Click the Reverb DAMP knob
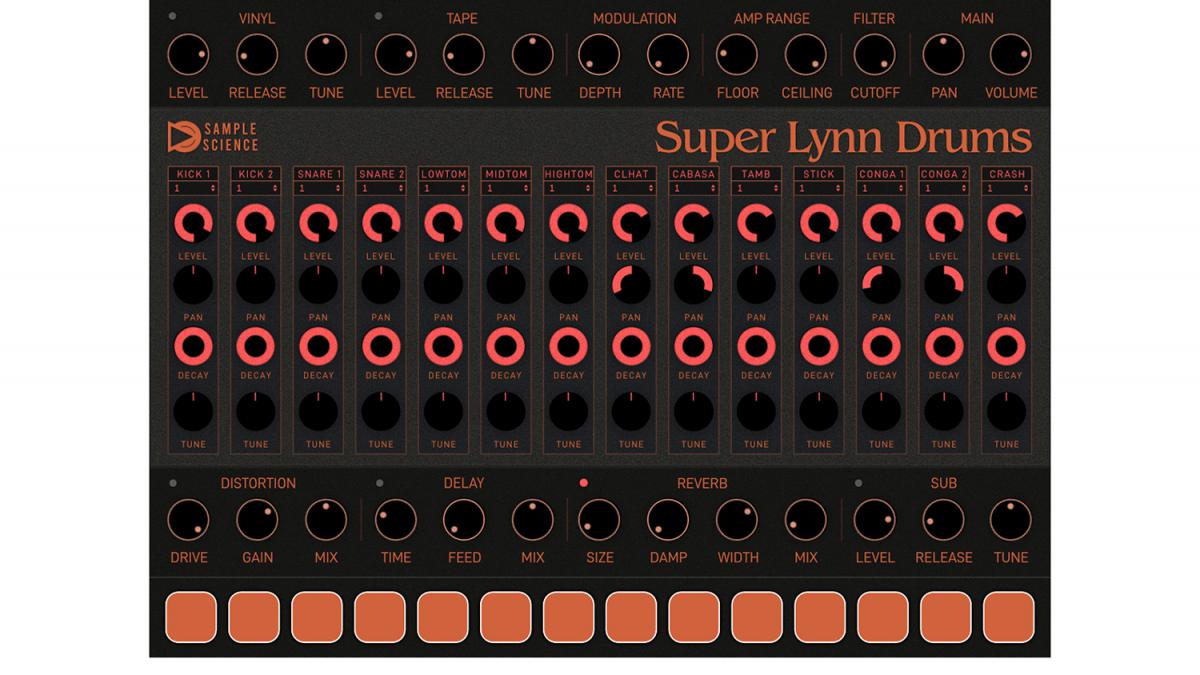The image size is (1200, 675). point(668,520)
